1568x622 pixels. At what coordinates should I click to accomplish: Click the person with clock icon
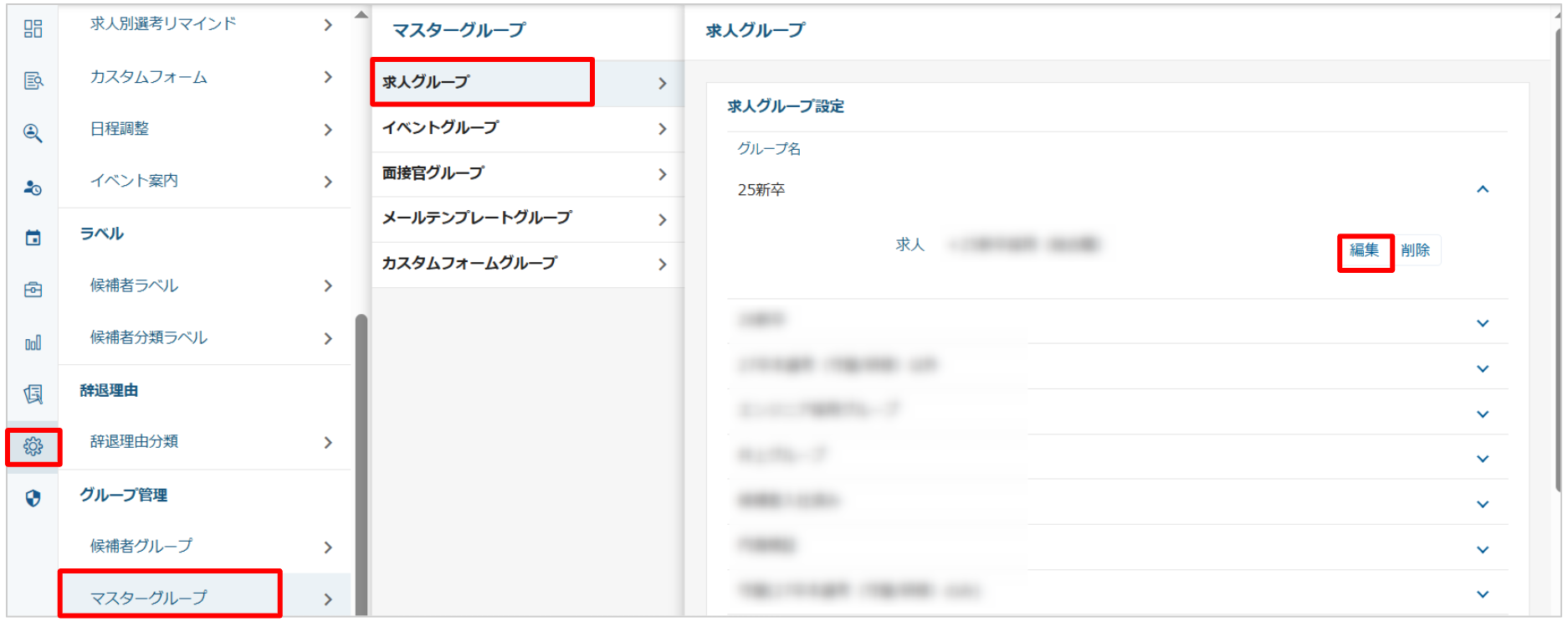coord(33,187)
